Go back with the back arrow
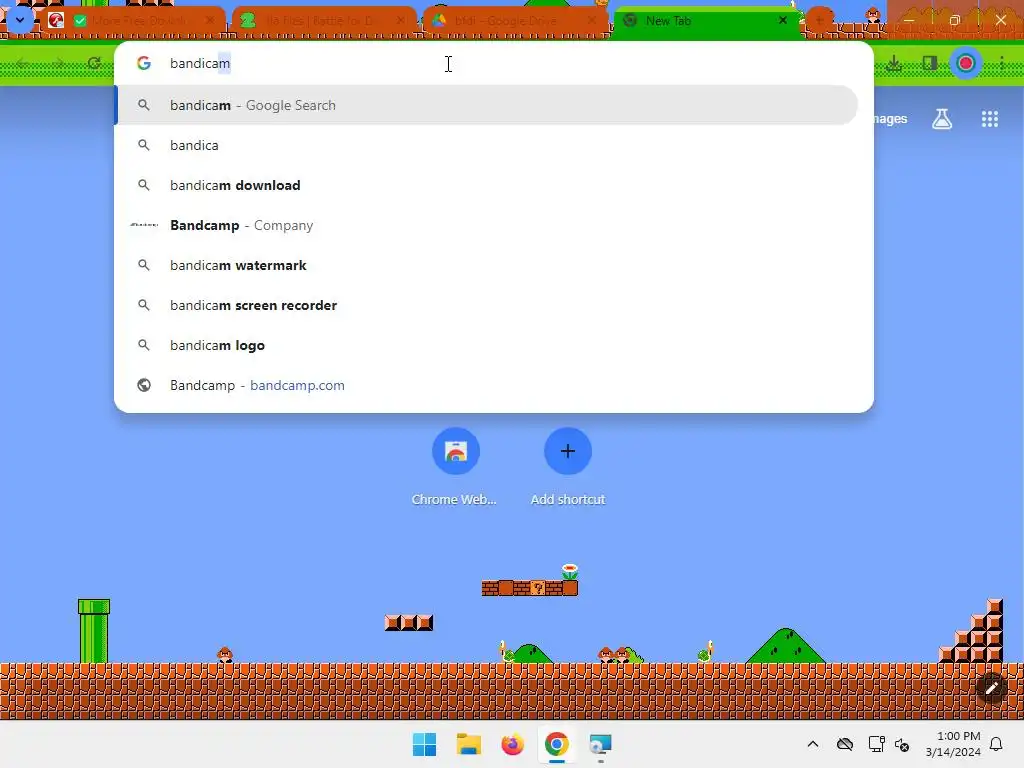The height and width of the screenshot is (768, 1024). point(22,63)
